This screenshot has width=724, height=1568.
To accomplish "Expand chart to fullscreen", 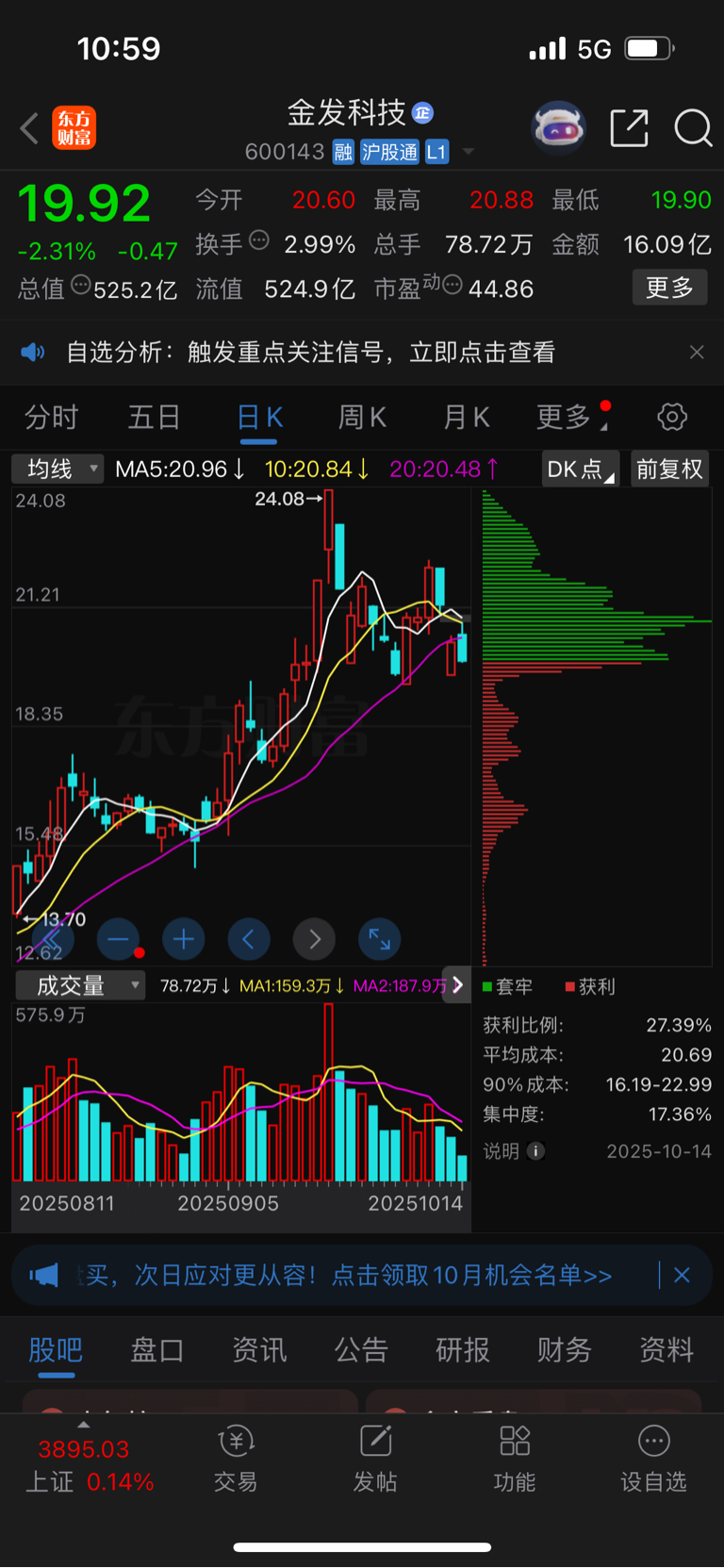I will tap(380, 939).
